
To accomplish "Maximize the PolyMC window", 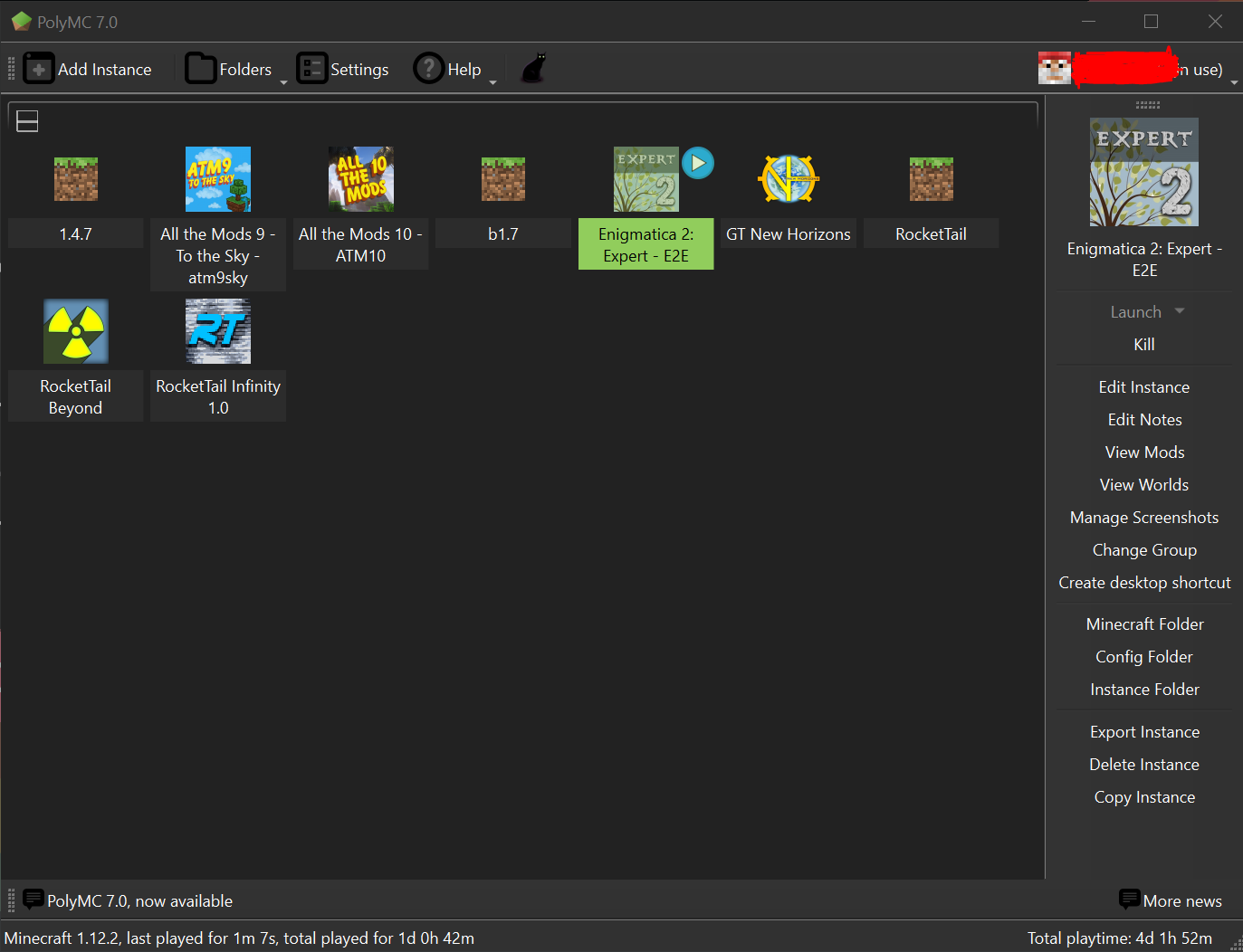I will [x=1152, y=21].
